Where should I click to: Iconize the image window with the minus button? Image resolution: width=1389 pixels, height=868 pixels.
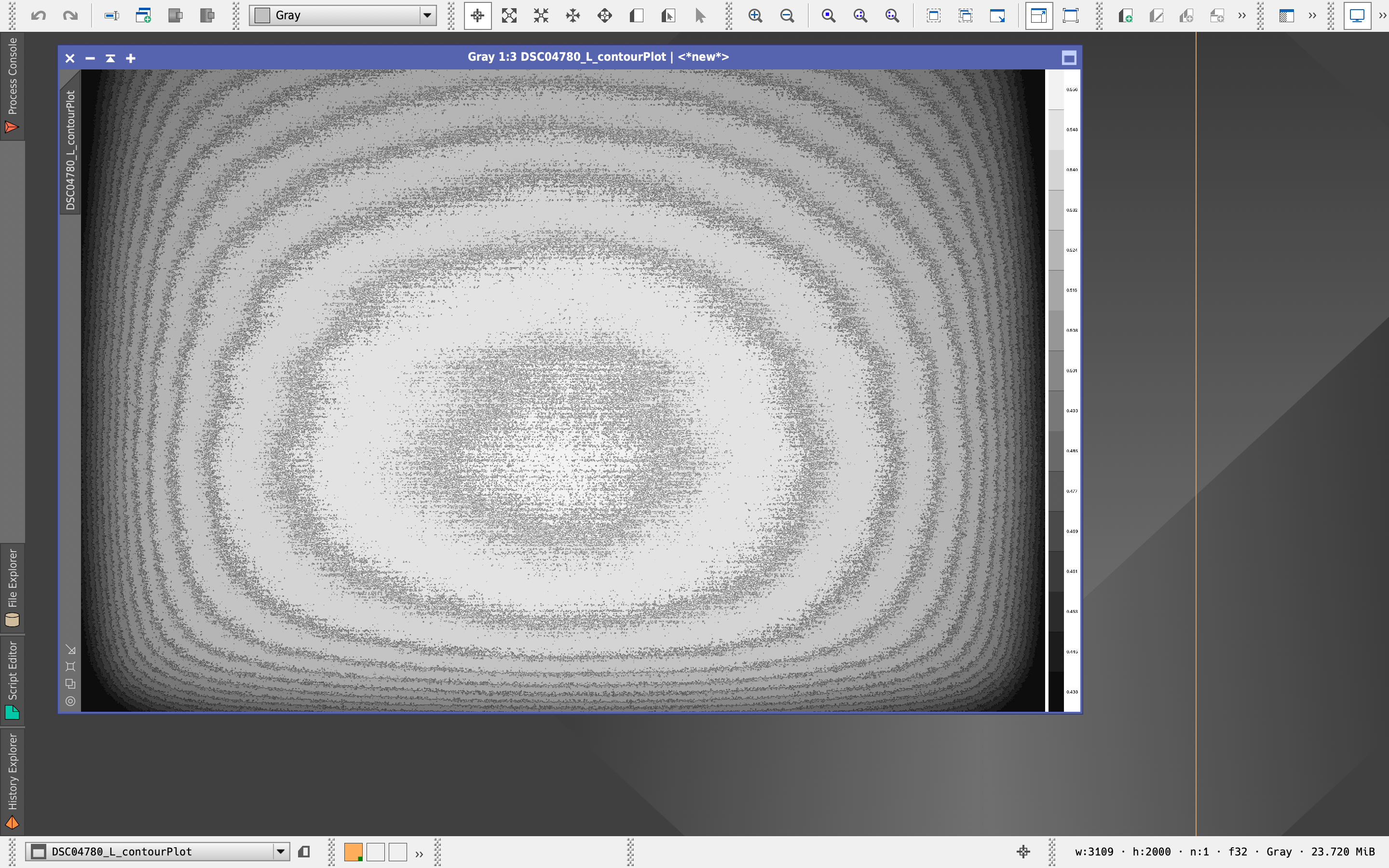[x=90, y=58]
